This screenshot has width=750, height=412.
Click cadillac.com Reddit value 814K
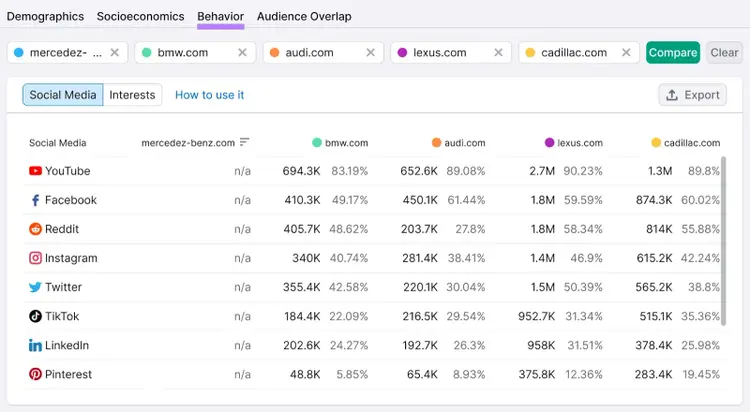click(659, 229)
